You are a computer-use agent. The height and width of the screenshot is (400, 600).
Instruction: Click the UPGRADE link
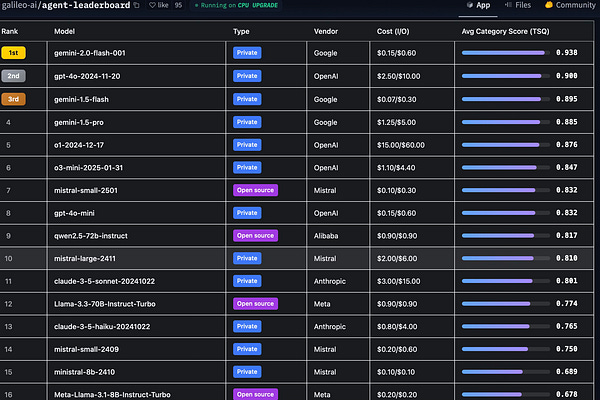click(265, 5)
